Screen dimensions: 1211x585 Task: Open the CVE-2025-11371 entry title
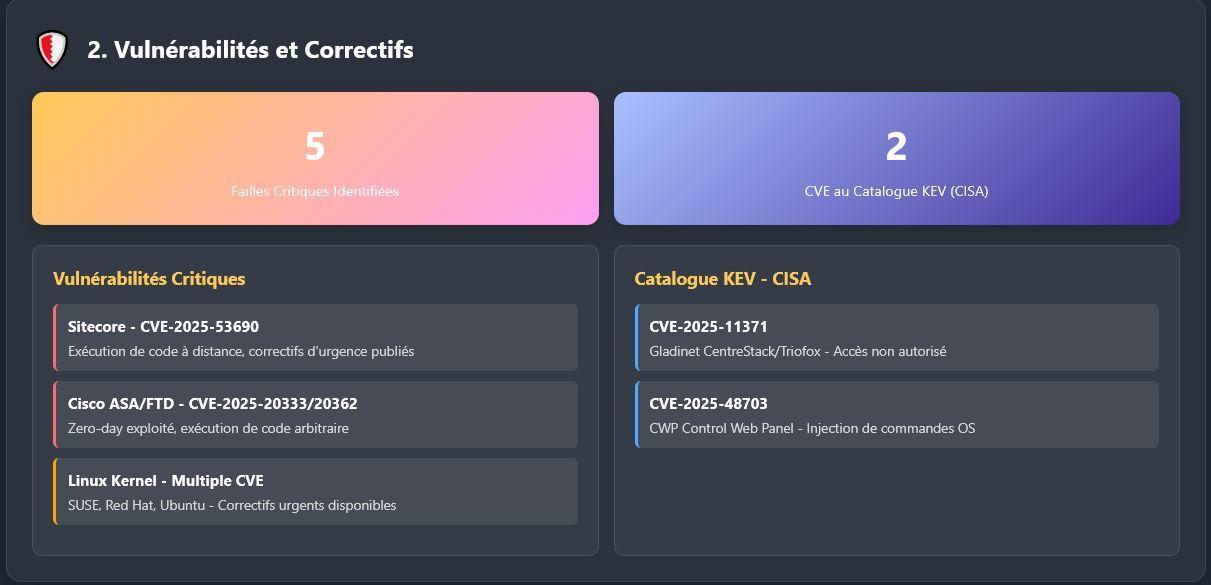(708, 327)
